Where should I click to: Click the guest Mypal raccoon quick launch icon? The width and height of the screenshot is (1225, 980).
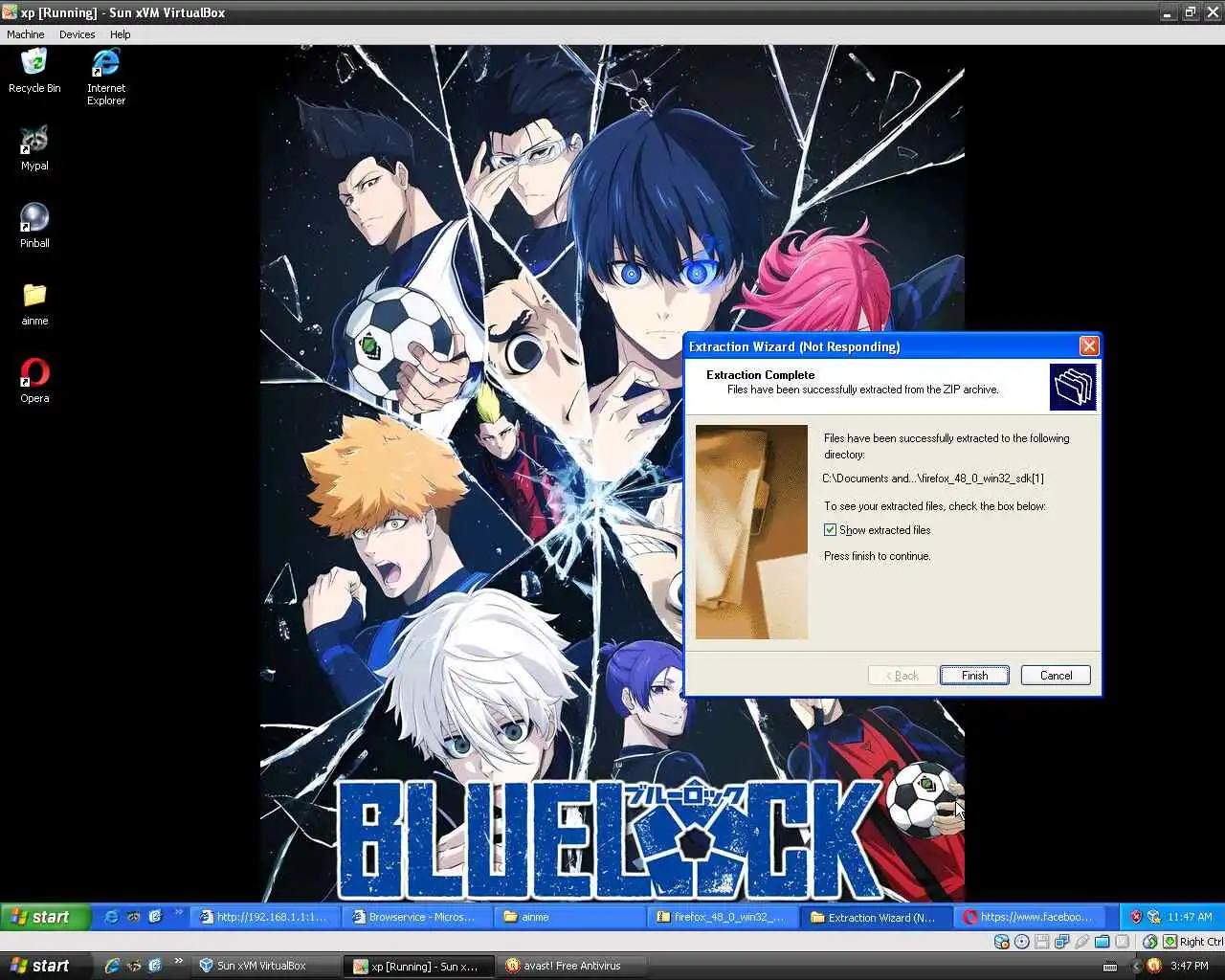(133, 917)
